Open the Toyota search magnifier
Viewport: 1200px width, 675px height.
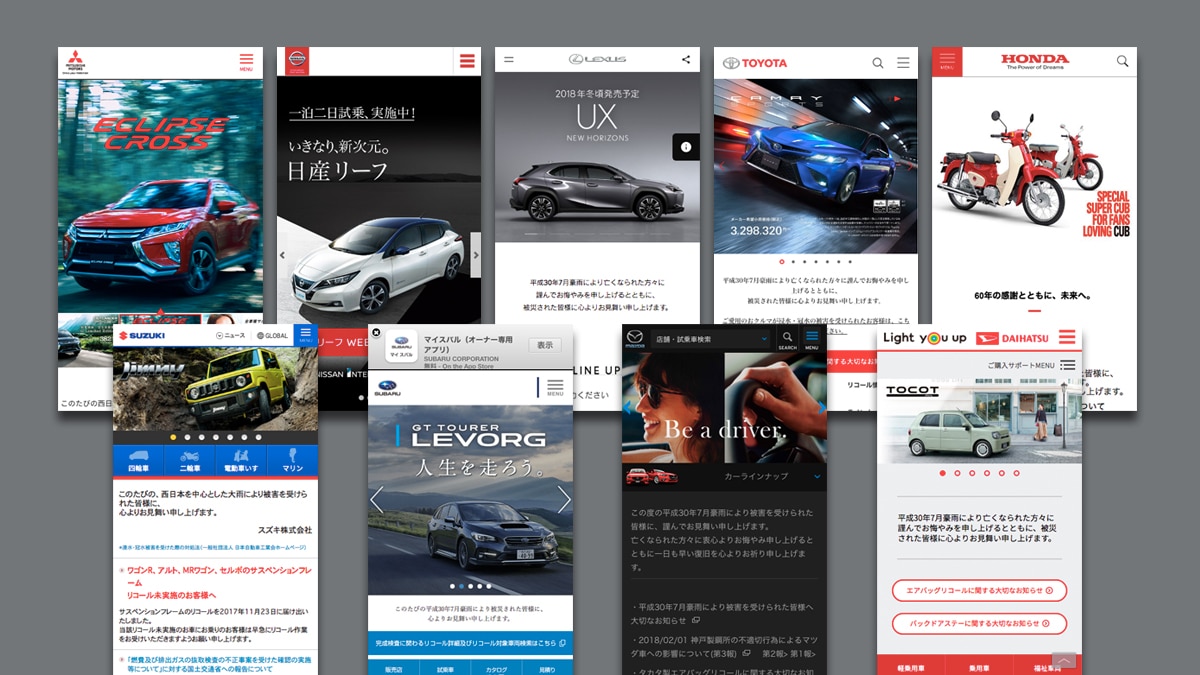tap(878, 63)
